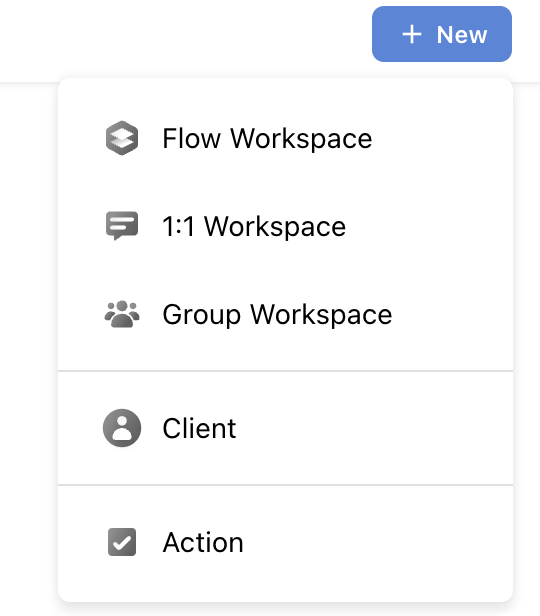Click the '1:1 Workspace' text label
Viewport: 540px width, 616px height.
[x=254, y=227]
